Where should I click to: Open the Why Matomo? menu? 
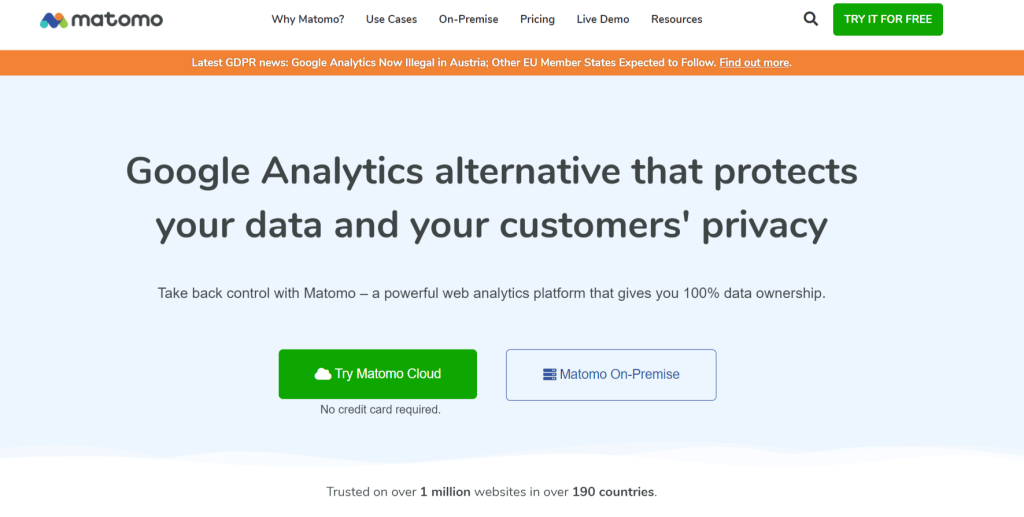[x=307, y=19]
